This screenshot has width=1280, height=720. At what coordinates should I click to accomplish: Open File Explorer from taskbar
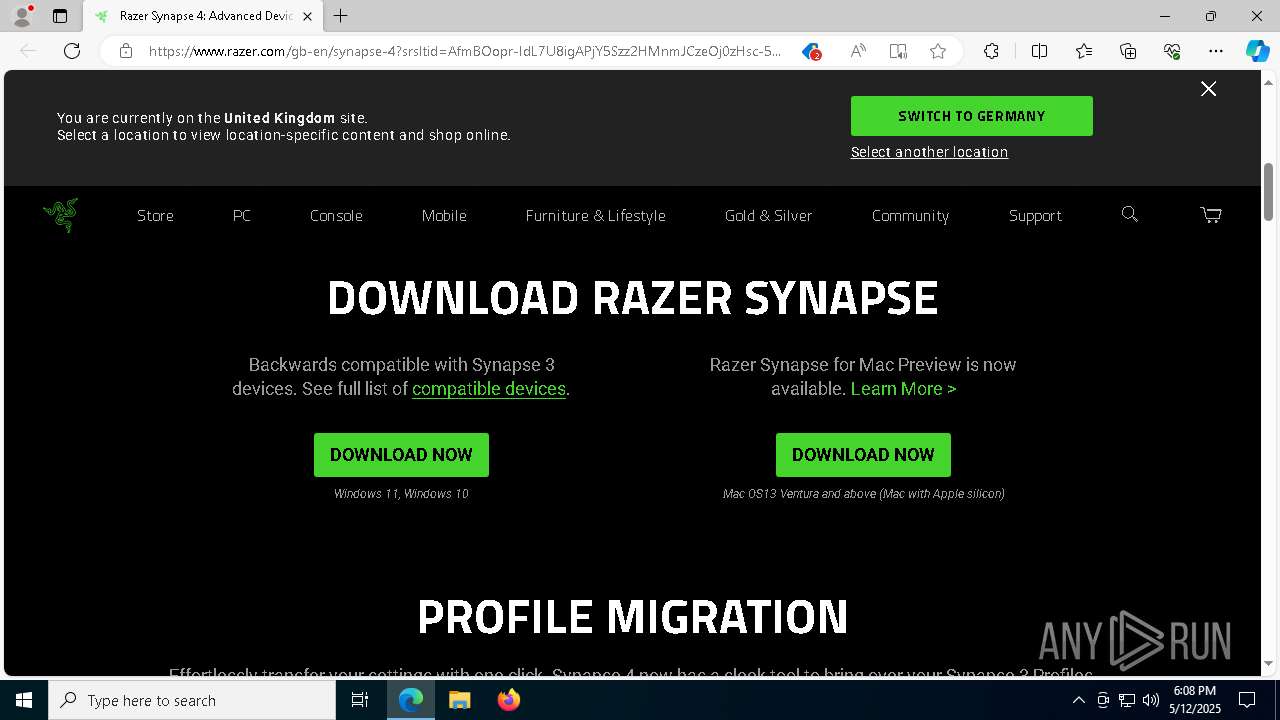(x=459, y=700)
